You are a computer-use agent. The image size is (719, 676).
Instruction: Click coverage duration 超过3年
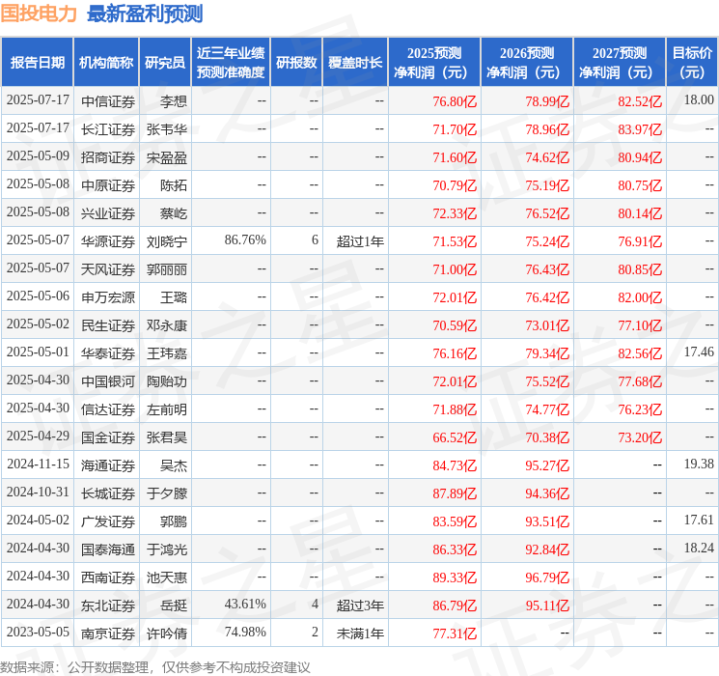pos(360,605)
